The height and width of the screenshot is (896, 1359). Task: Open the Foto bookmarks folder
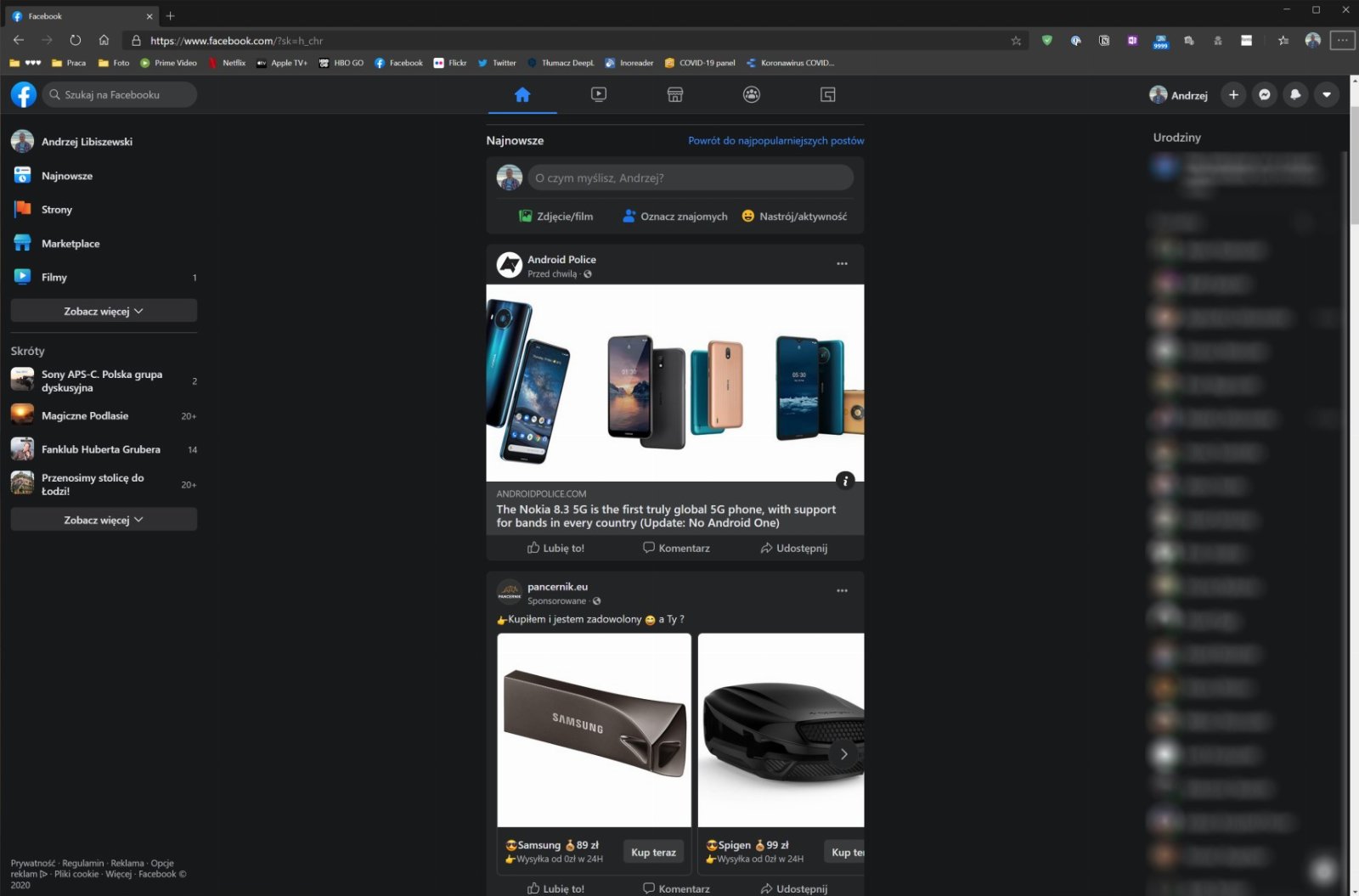point(114,63)
